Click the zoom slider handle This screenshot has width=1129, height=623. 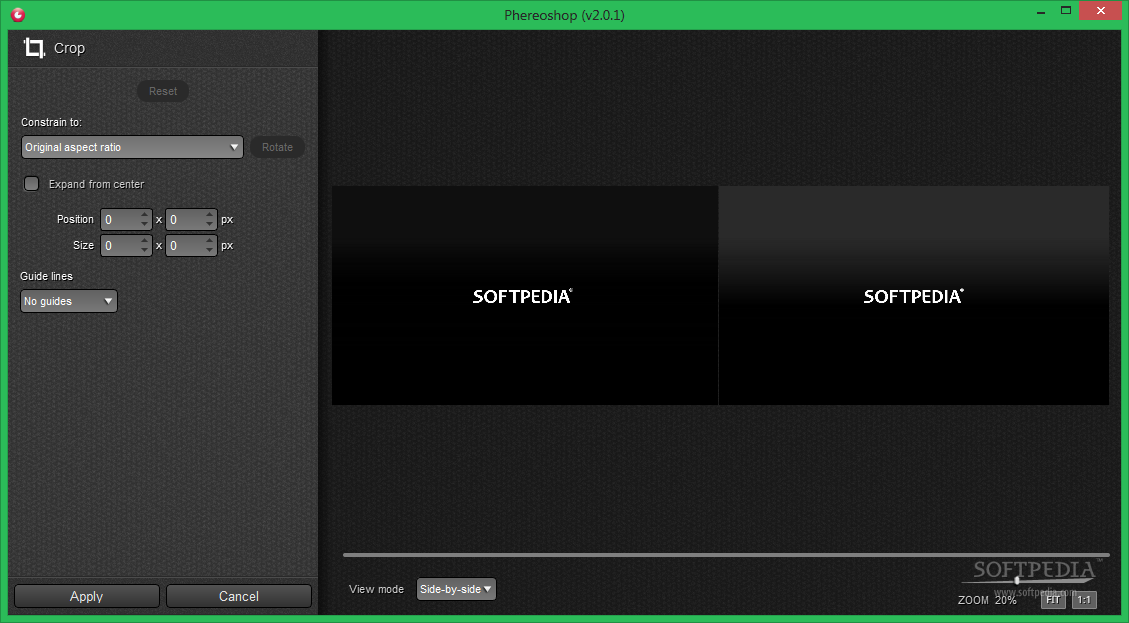1017,580
